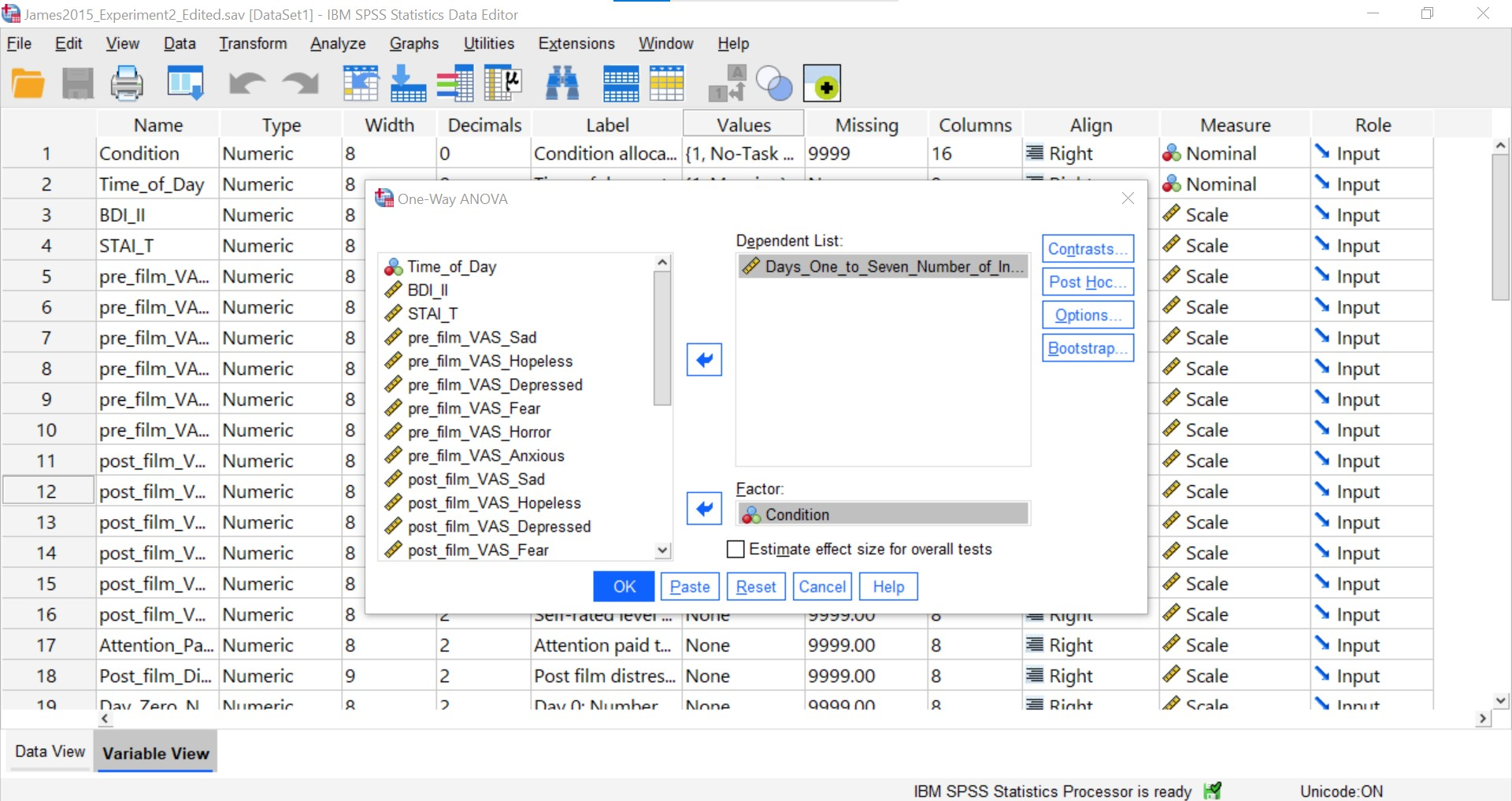
Task: Switch to Data View tab
Action: click(x=50, y=751)
